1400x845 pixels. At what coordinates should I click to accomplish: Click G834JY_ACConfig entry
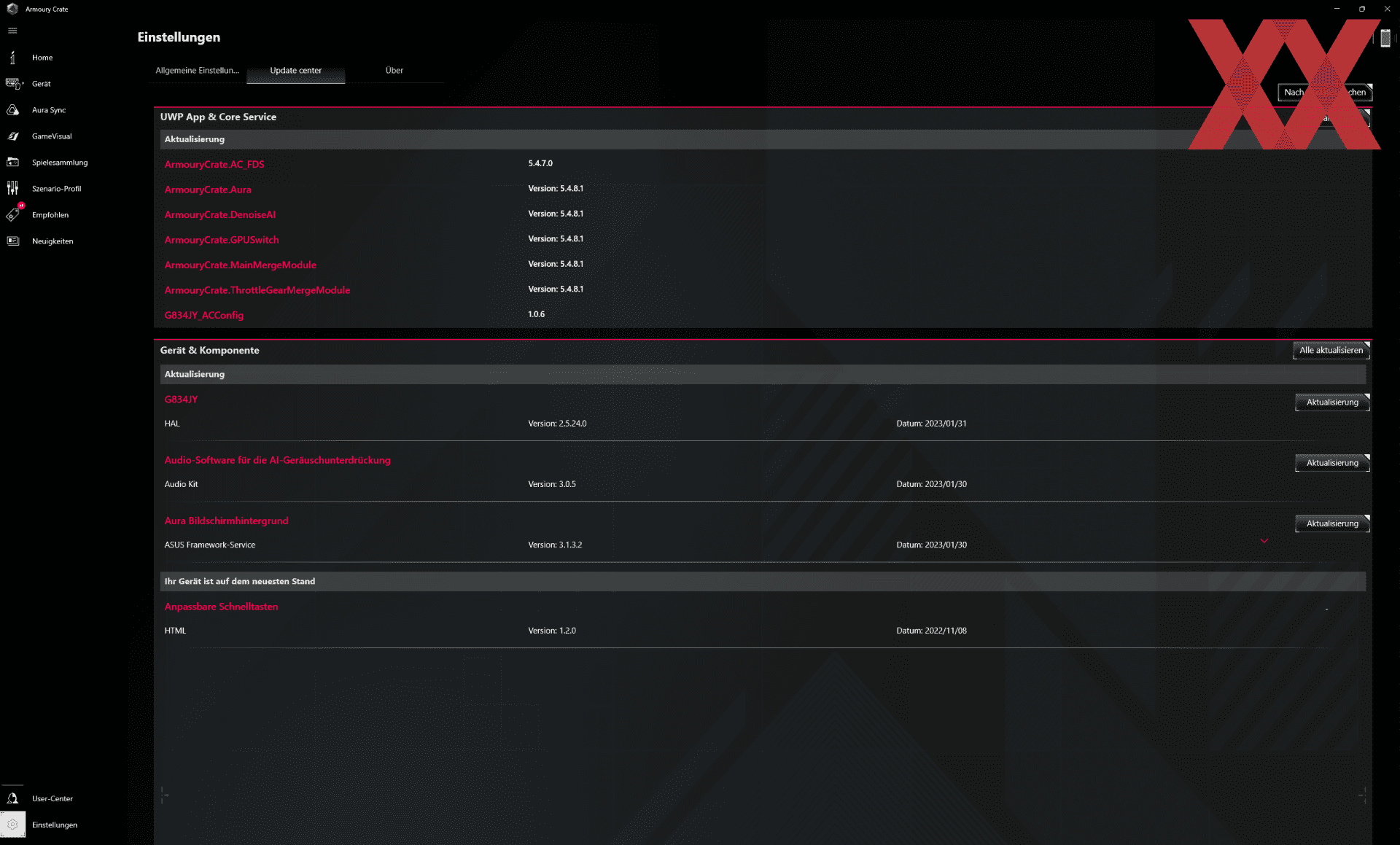204,316
